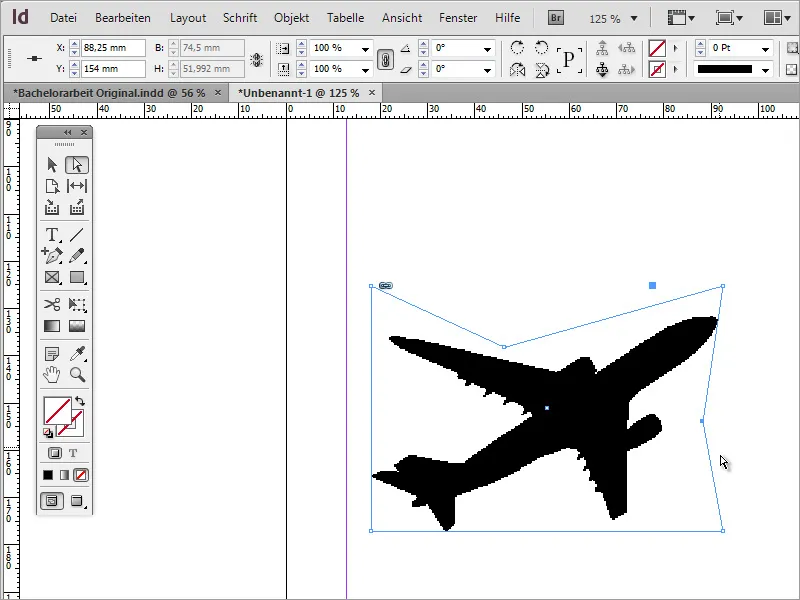Activate the Zoom tool

click(77, 374)
